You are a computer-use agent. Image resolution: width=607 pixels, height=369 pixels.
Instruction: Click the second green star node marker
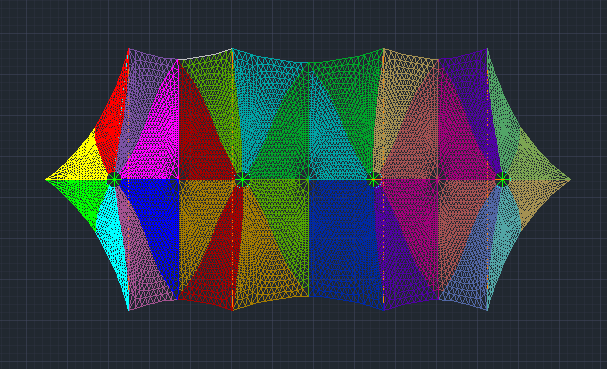coord(242,180)
